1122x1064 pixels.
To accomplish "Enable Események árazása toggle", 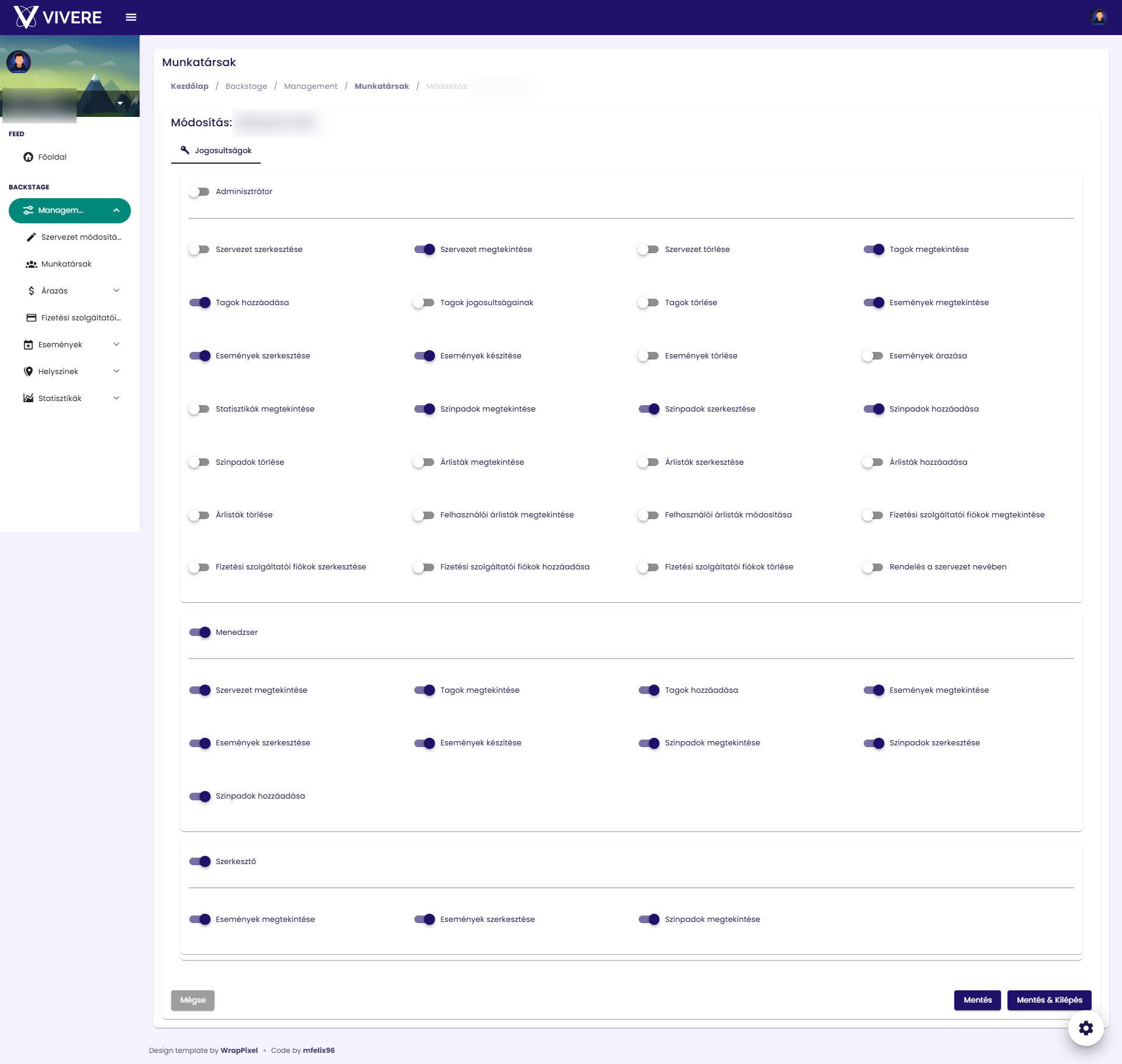I will [872, 356].
